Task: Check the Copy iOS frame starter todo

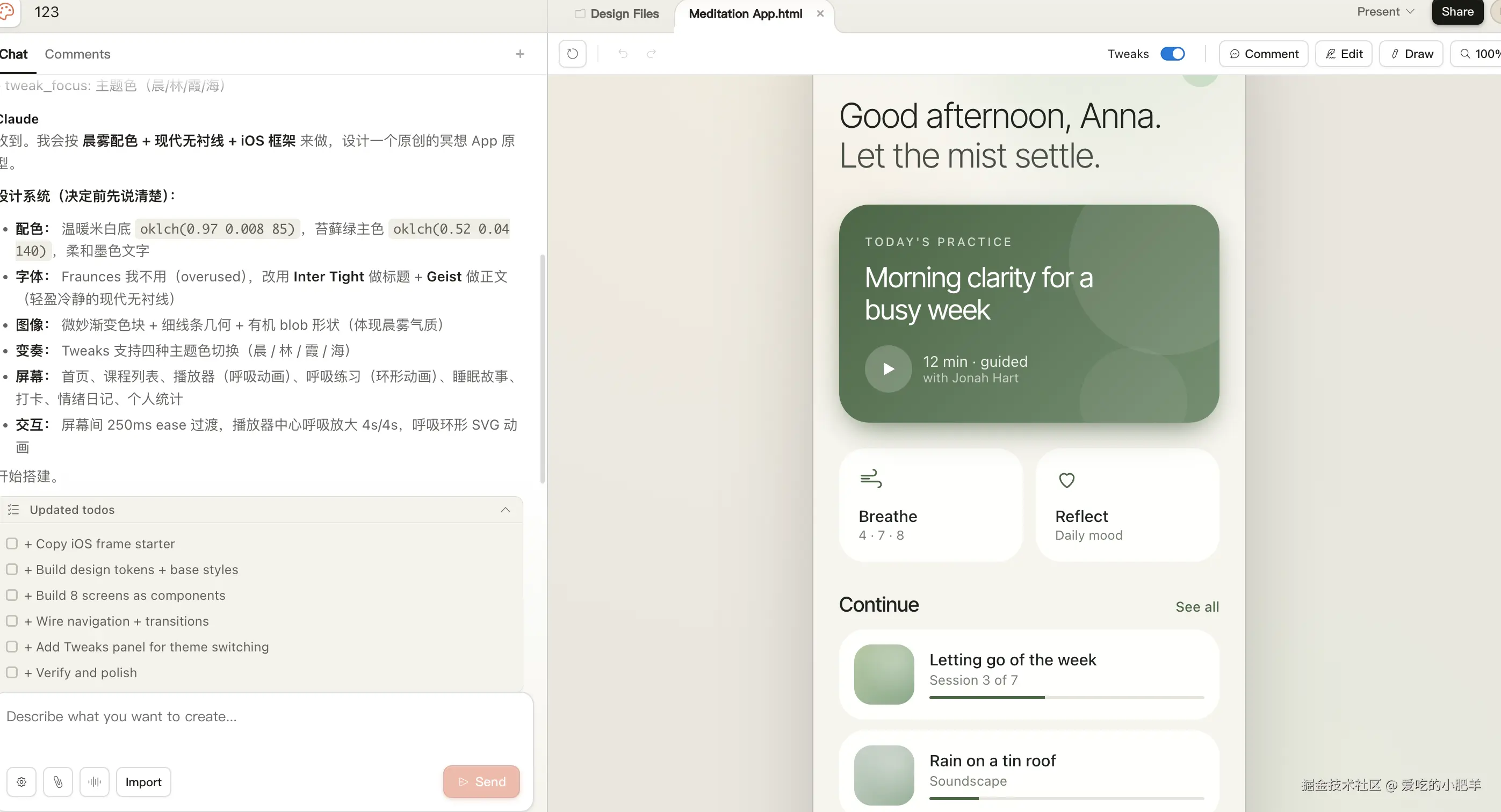Action: (x=12, y=543)
